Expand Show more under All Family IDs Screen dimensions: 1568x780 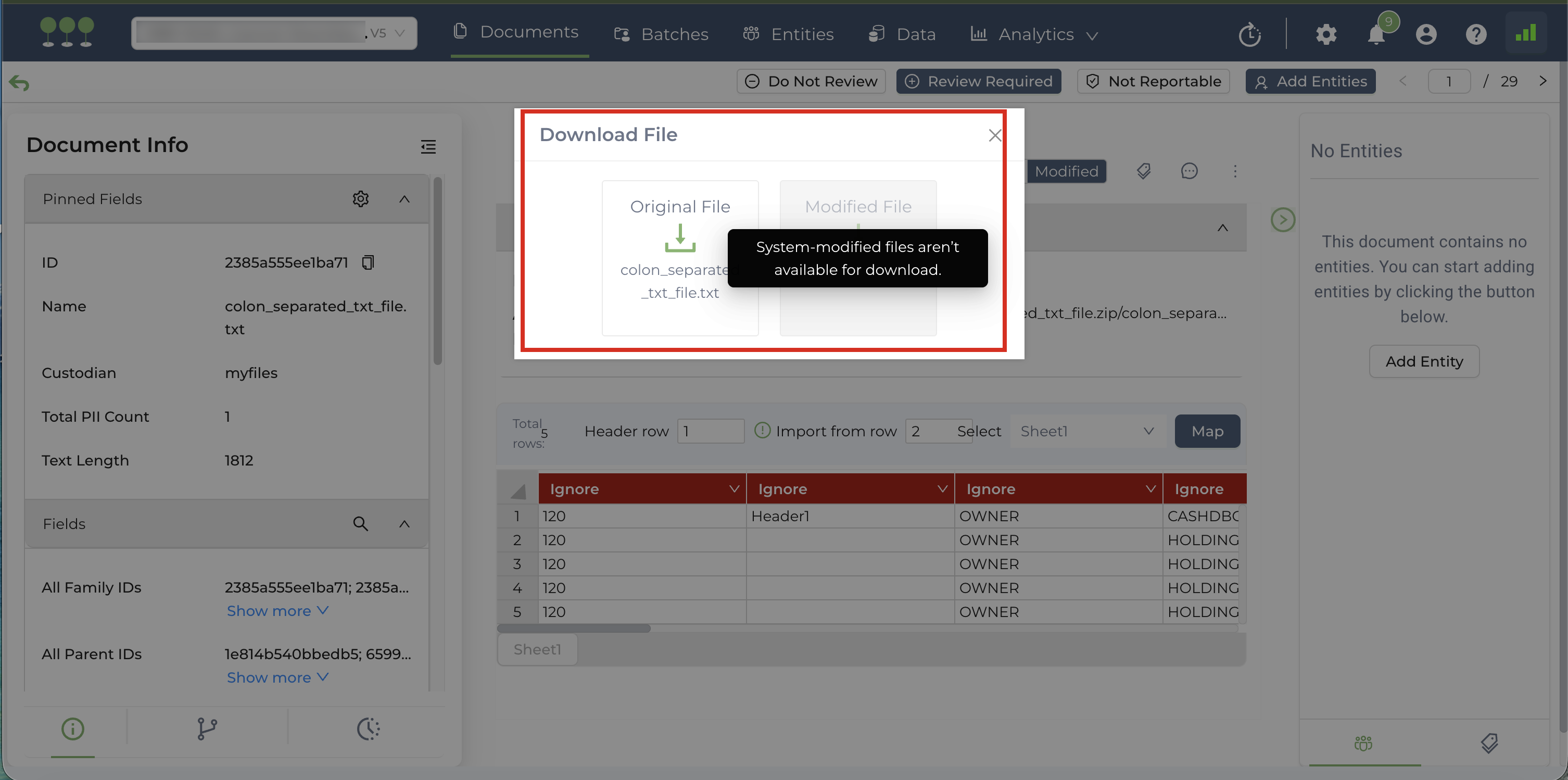coord(277,611)
